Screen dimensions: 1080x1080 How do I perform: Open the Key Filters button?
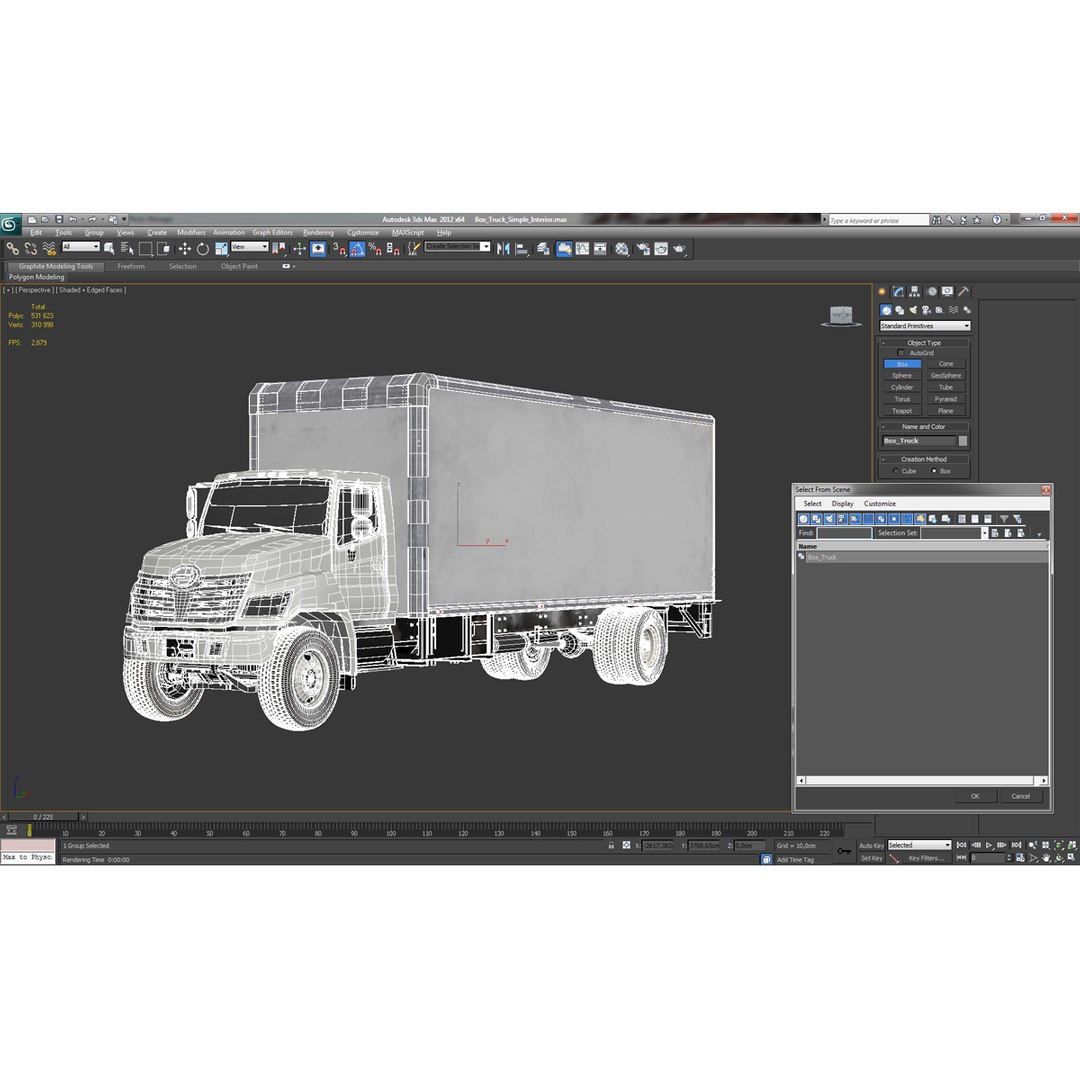coord(926,858)
